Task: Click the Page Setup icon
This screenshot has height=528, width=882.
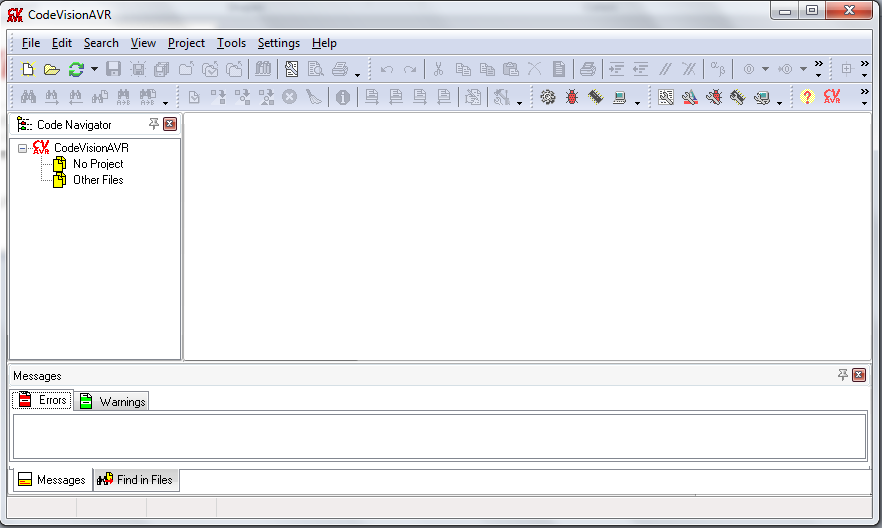Action: click(291, 69)
